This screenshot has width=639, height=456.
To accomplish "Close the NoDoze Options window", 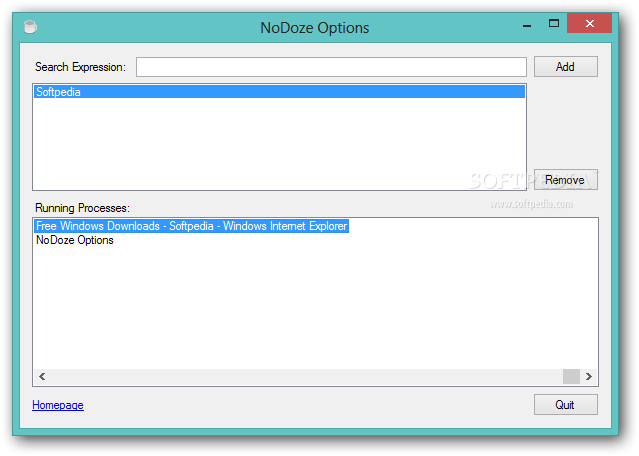I will point(589,23).
